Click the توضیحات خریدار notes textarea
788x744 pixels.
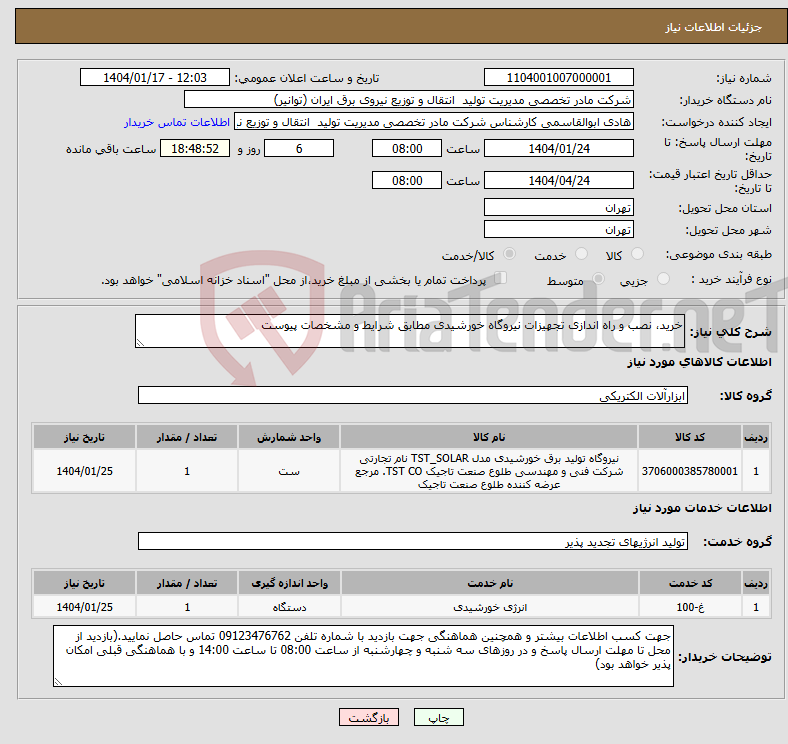pos(363,656)
